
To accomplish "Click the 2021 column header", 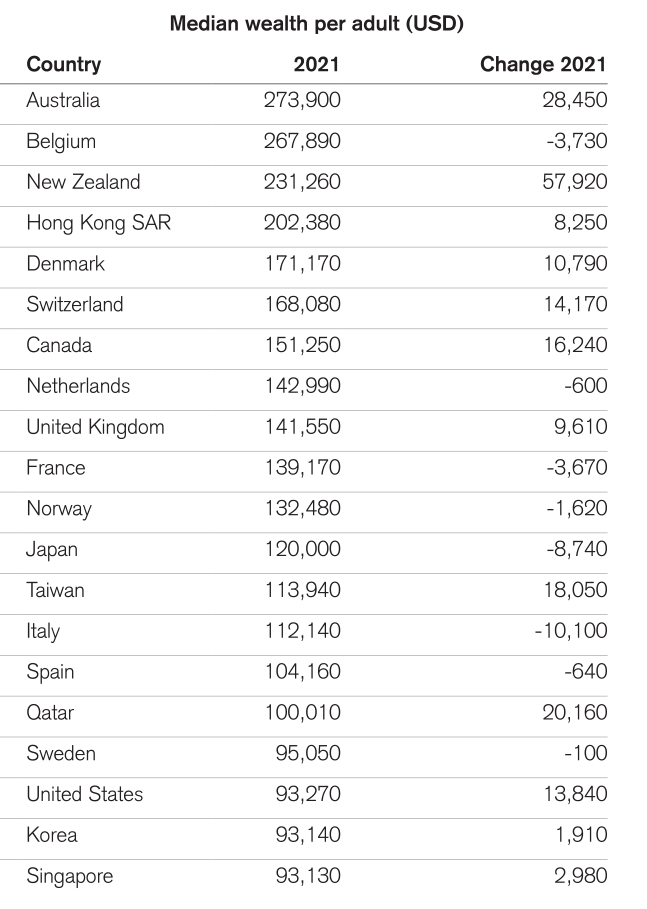I will point(316,64).
